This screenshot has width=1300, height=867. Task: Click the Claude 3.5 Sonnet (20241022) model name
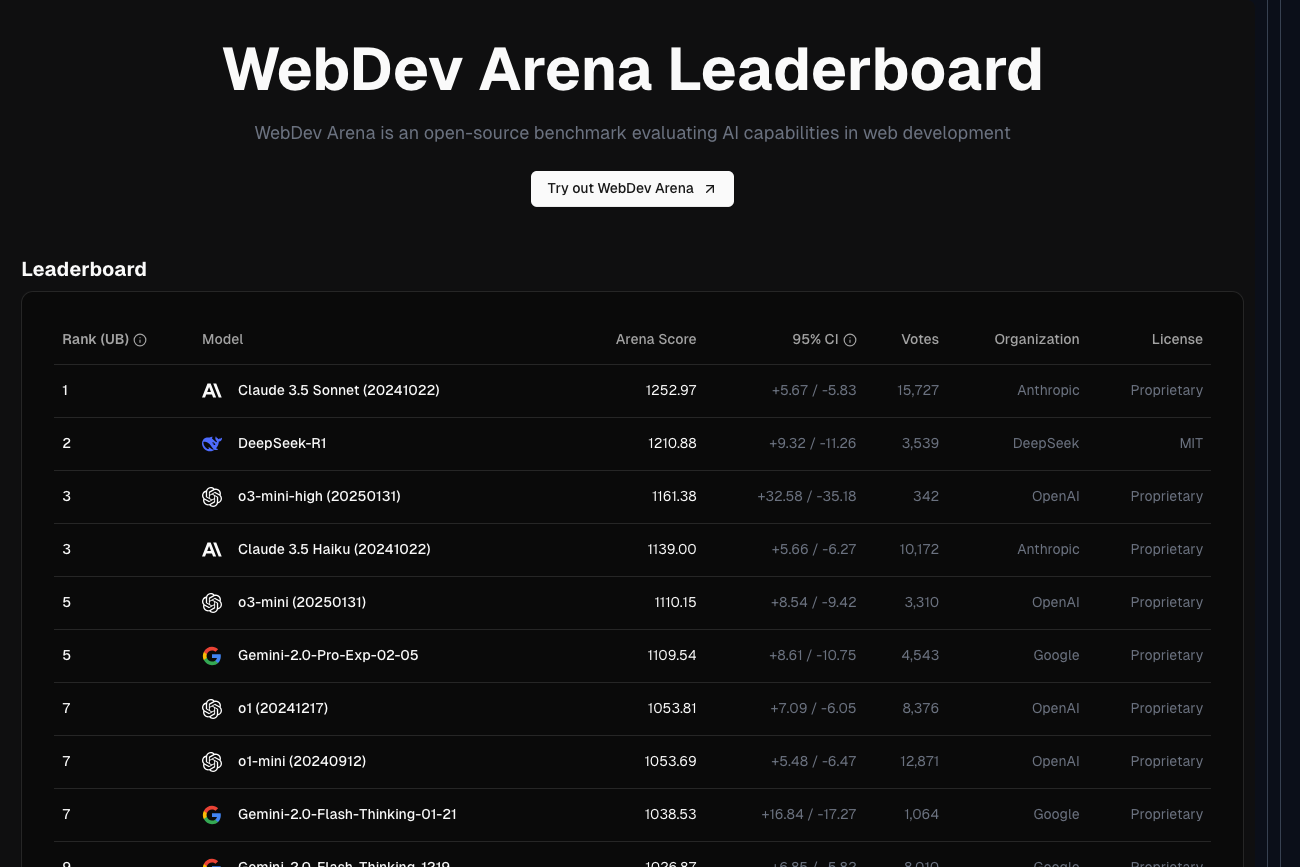(339, 391)
